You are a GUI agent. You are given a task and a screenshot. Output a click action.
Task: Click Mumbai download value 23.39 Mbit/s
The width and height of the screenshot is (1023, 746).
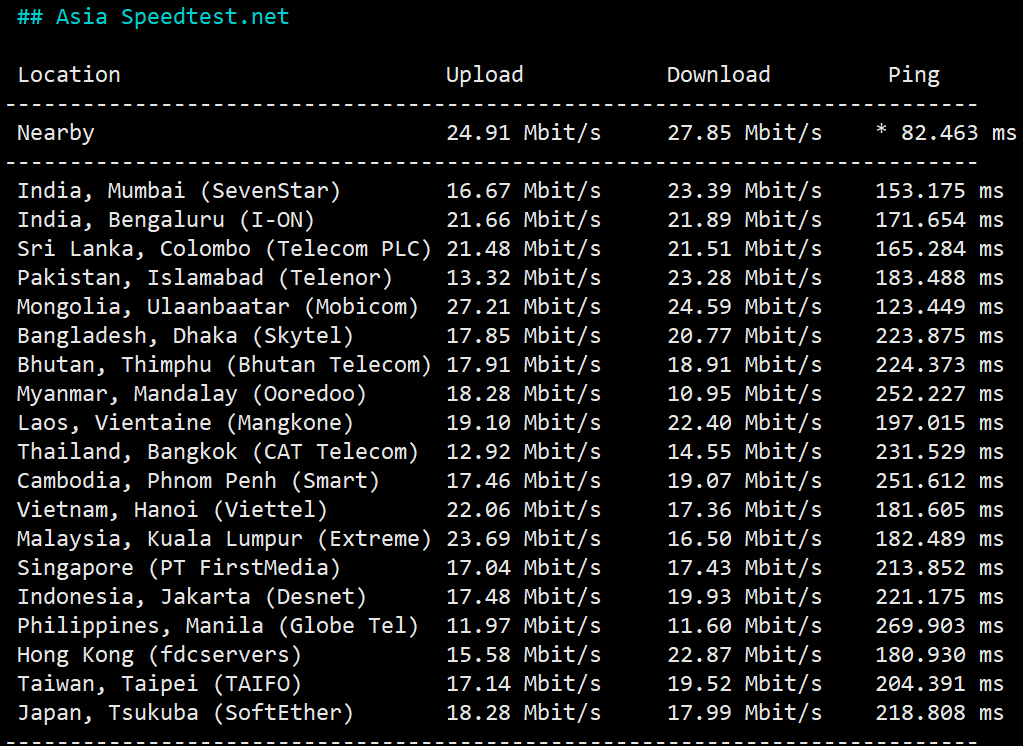[x=744, y=191]
